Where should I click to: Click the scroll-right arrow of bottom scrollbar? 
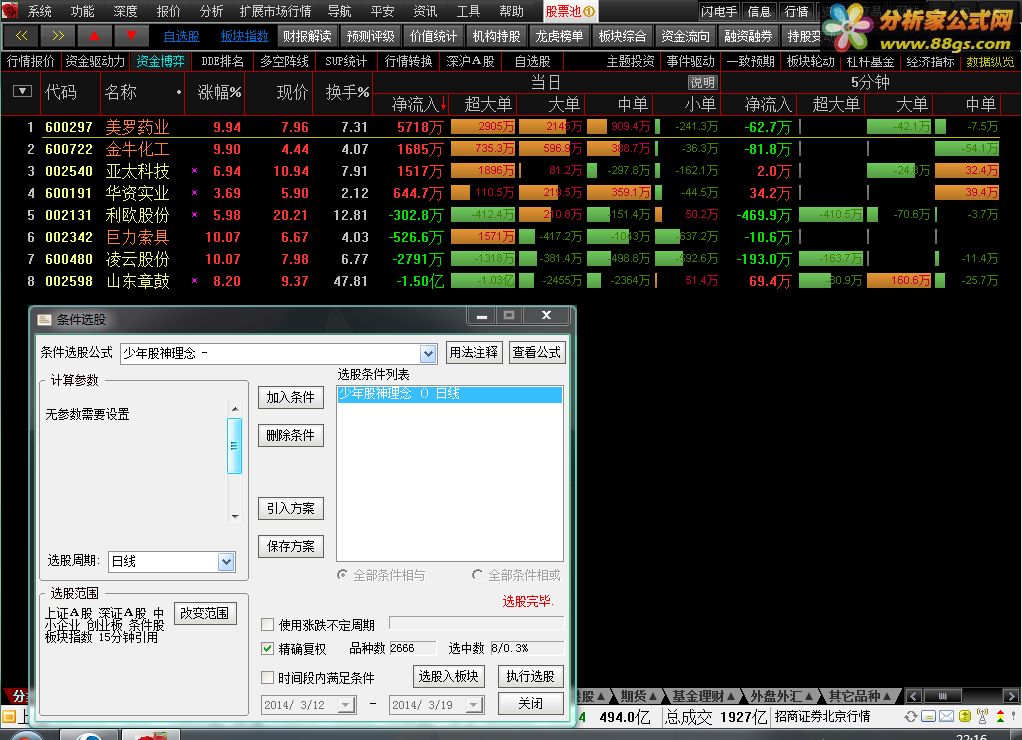1010,696
